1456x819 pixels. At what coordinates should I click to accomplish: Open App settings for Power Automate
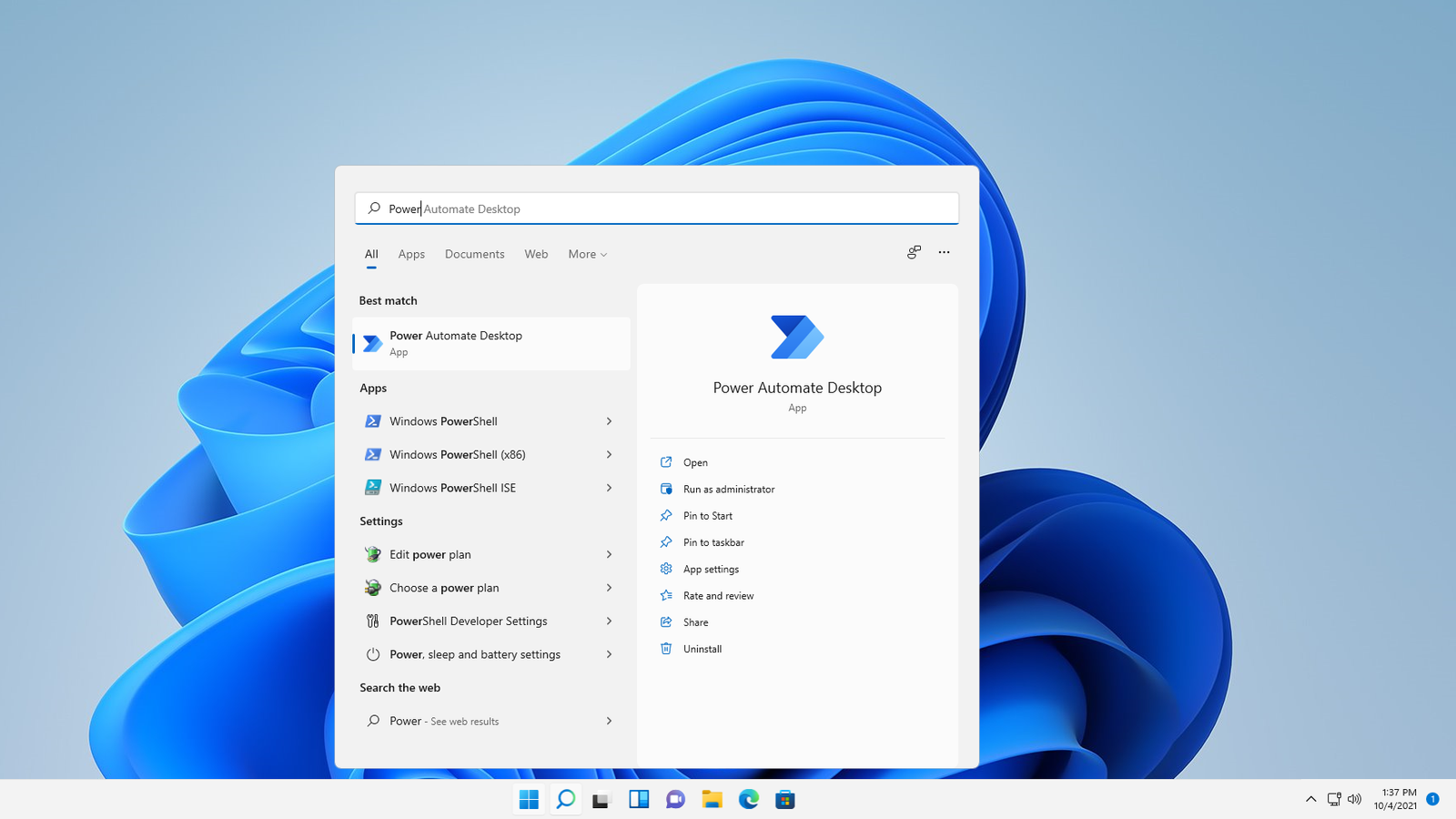711,569
